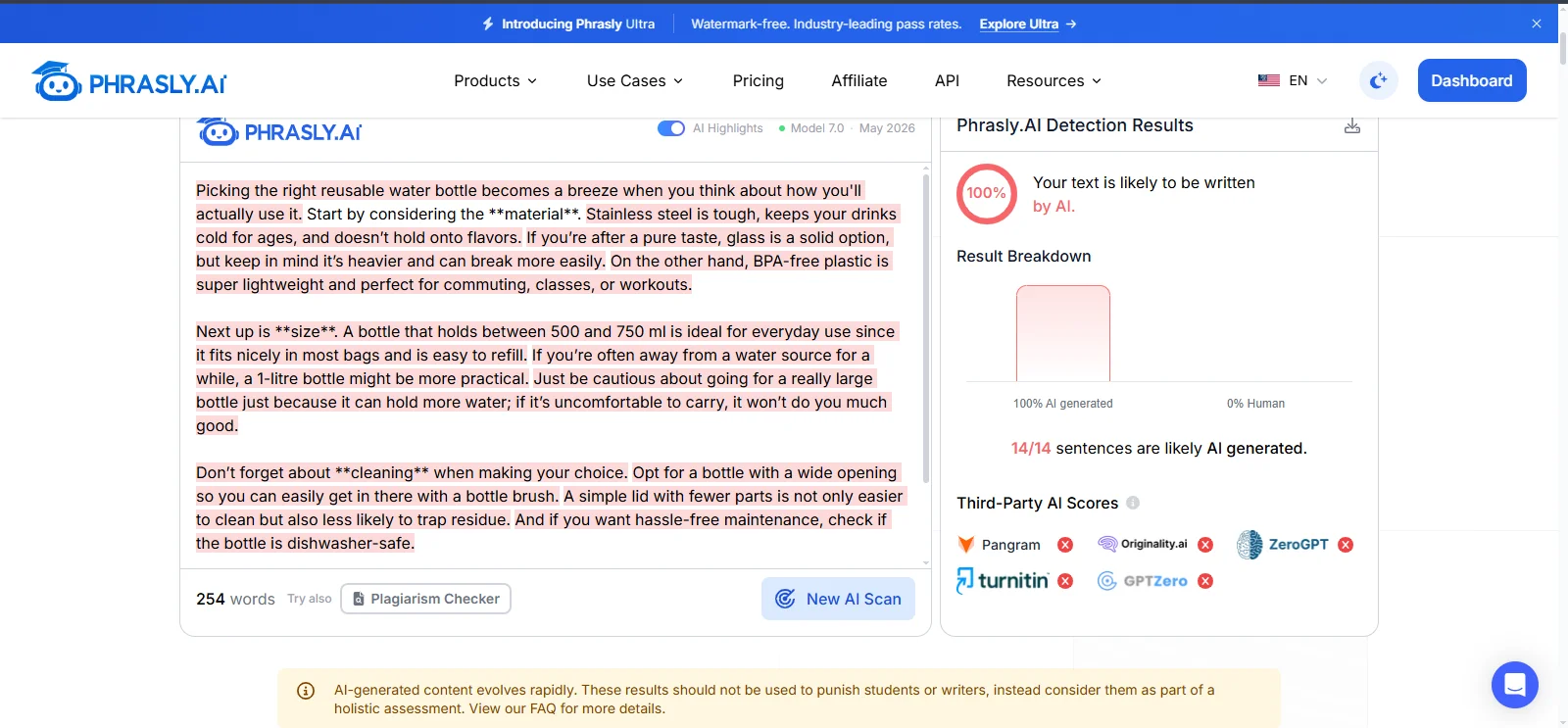Click the Pangram logo icon
Screen dimensions: 1568x728
[x=965, y=545]
